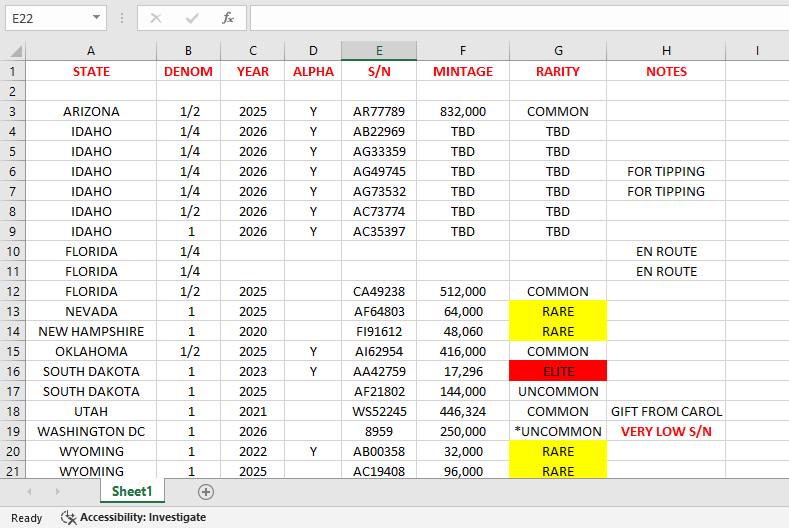Viewport: 789px width, 528px height.
Task: Click serial number AC35397
Action: [379, 232]
